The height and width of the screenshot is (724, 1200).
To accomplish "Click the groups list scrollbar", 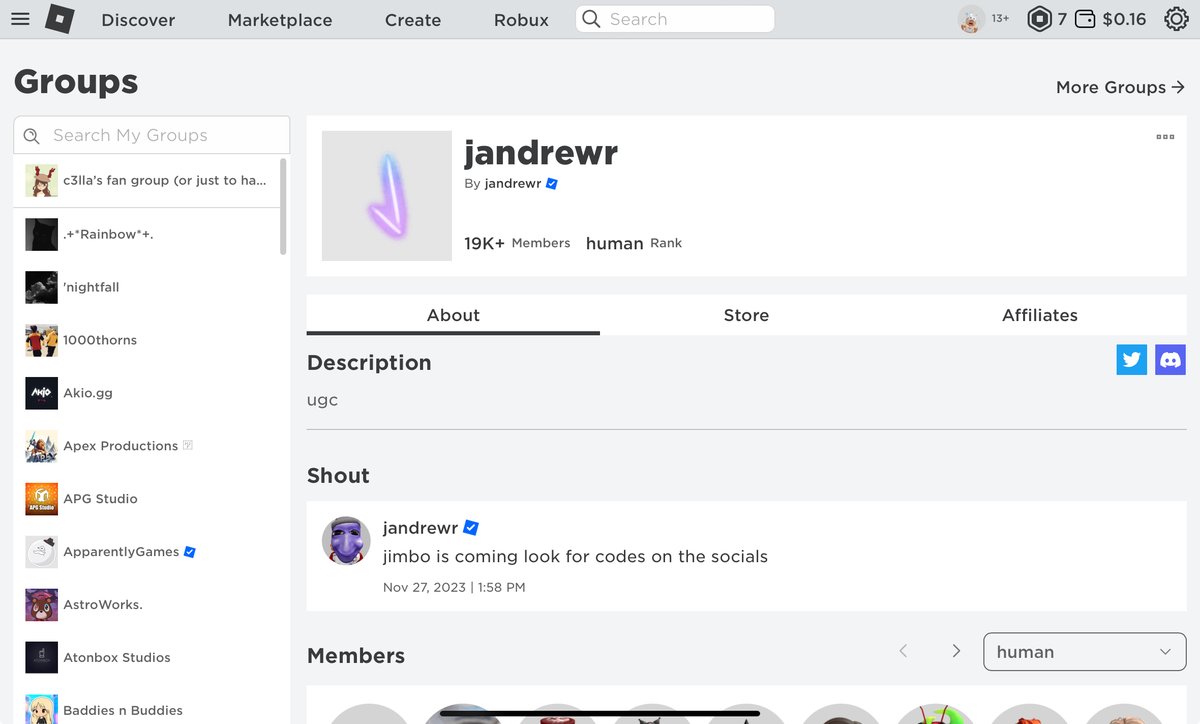I will 283,207.
